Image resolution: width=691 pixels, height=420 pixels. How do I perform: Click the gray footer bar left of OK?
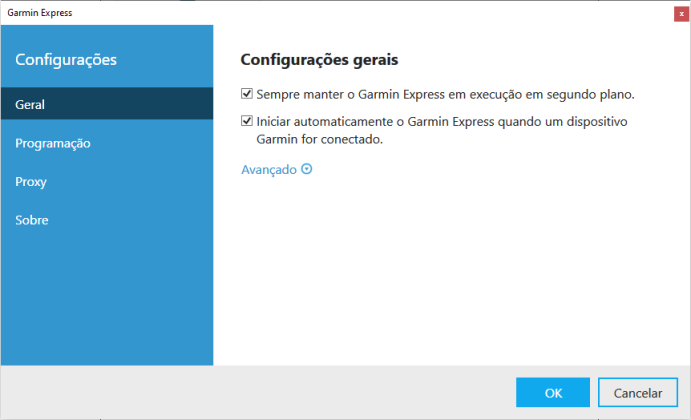tap(258, 392)
